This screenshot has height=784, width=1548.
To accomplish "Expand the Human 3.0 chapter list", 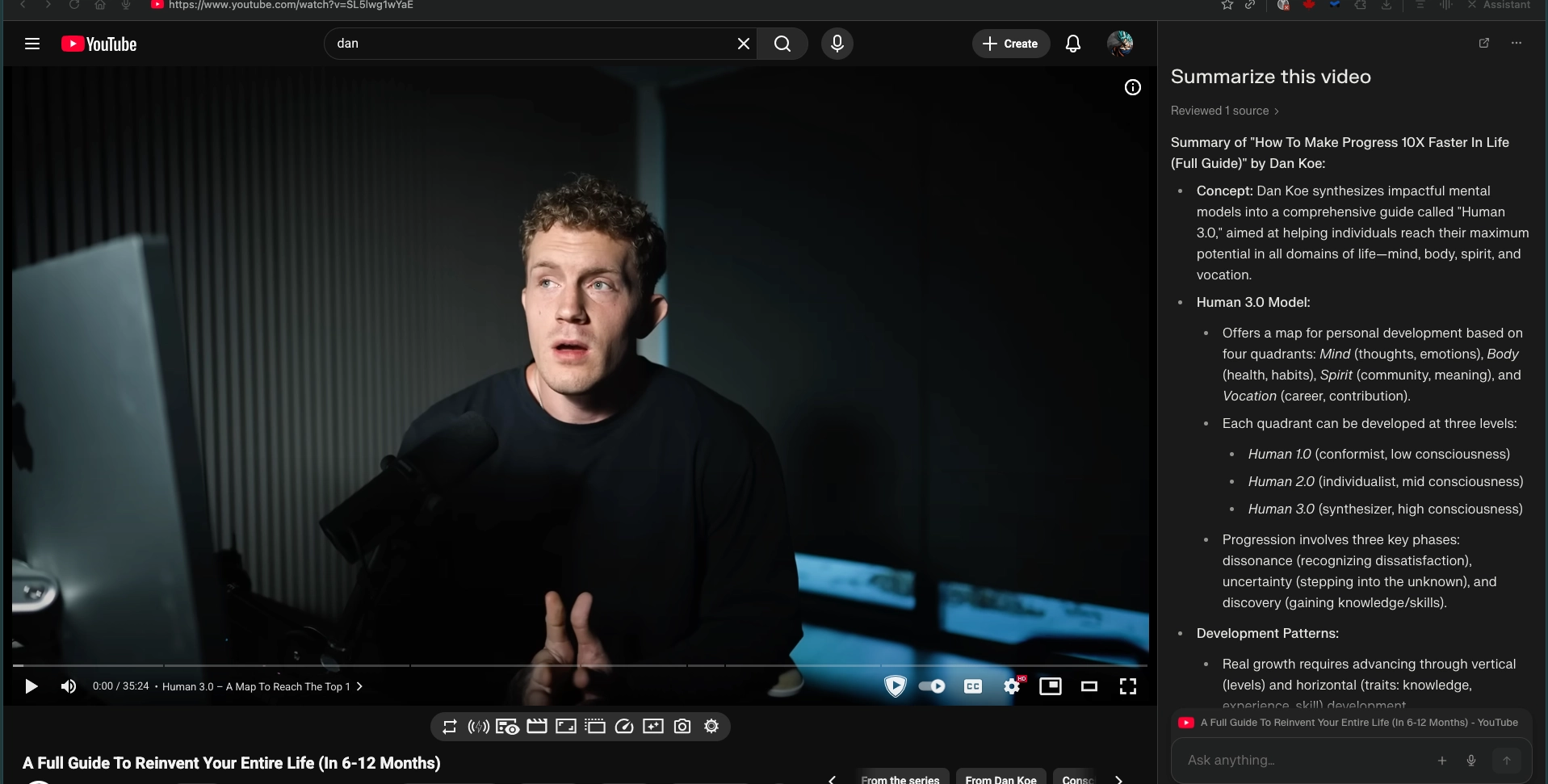I will pyautogui.click(x=262, y=686).
